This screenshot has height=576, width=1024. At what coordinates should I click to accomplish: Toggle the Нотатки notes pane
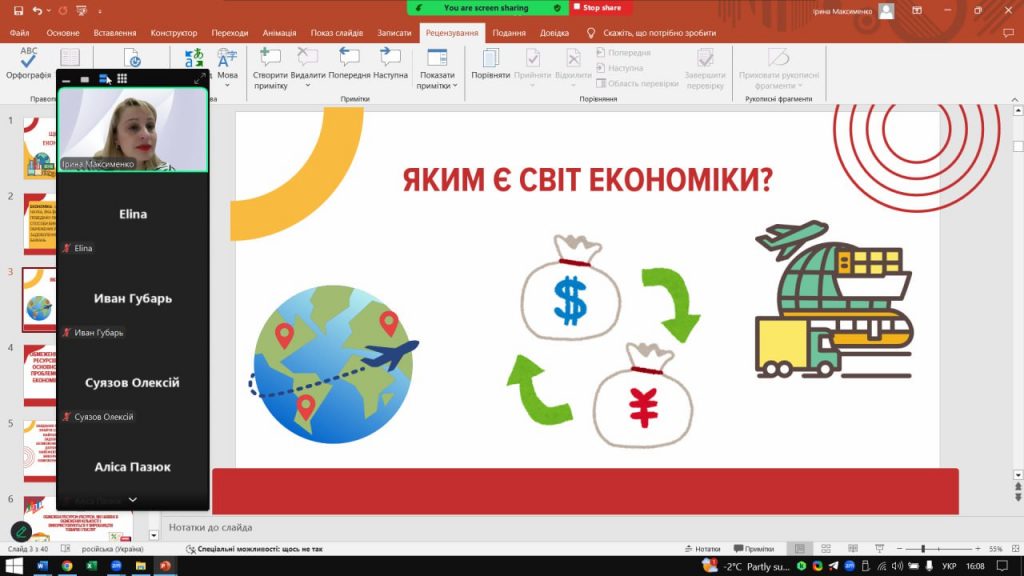(702, 549)
